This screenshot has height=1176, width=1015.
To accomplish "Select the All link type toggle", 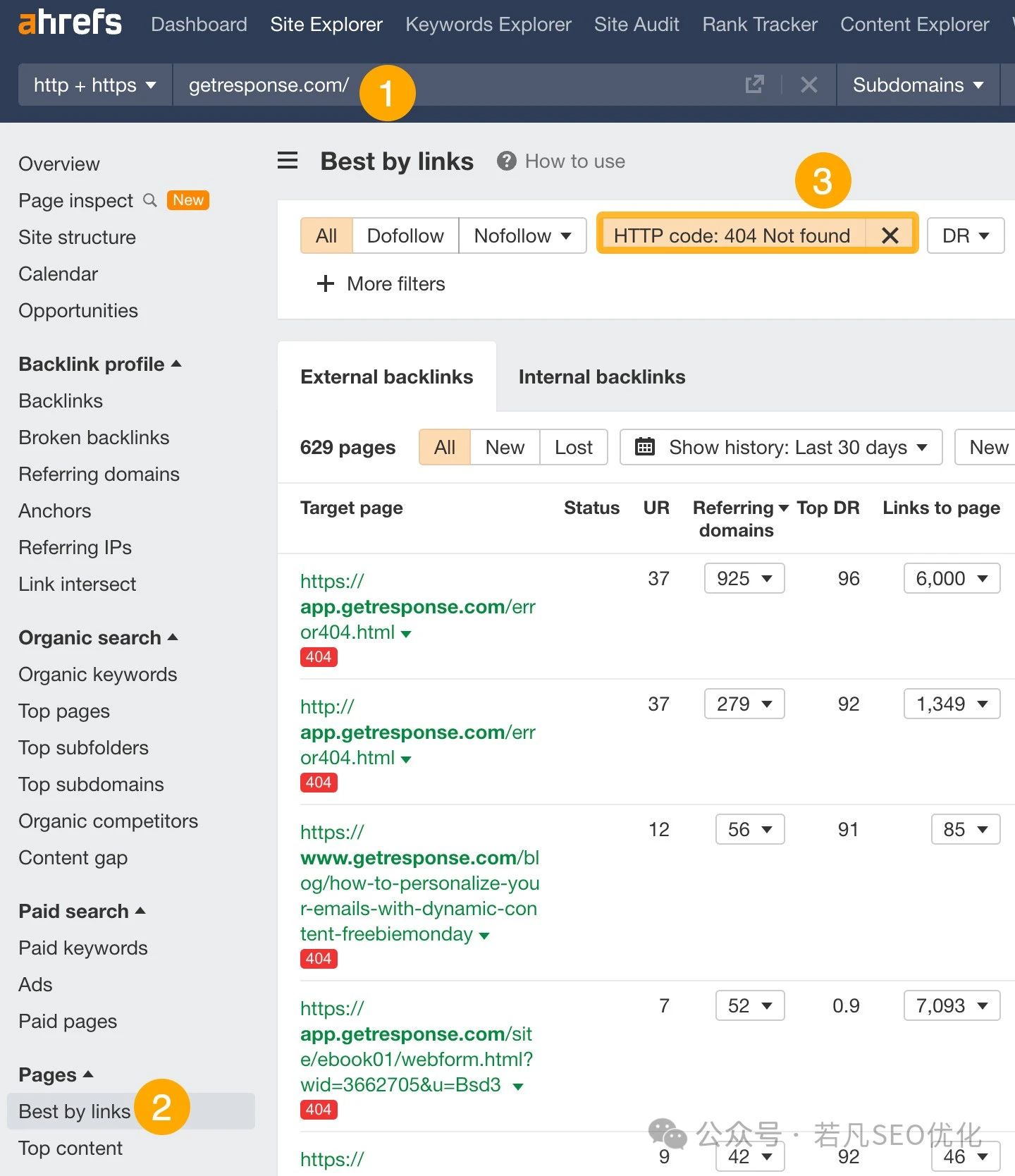I will tap(326, 235).
